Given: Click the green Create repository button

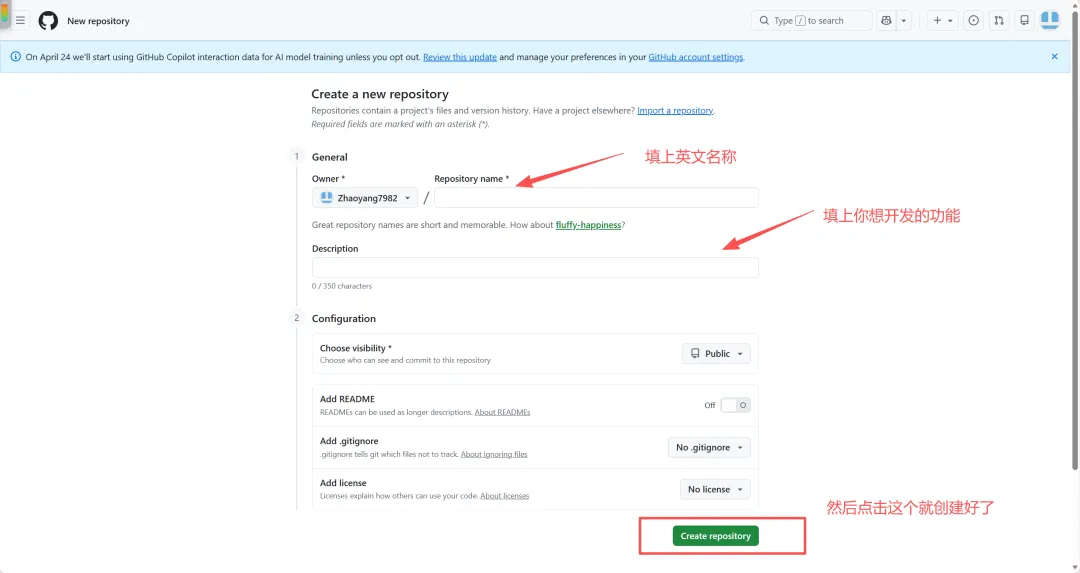Looking at the screenshot, I should point(715,536).
